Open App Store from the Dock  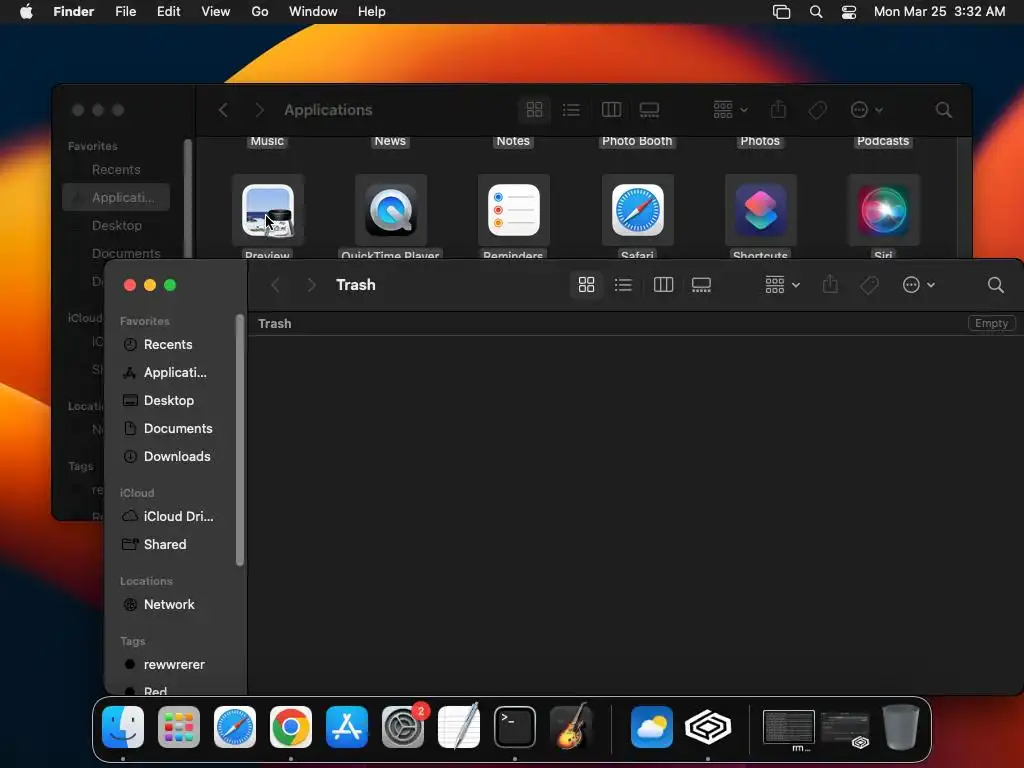tap(347, 727)
